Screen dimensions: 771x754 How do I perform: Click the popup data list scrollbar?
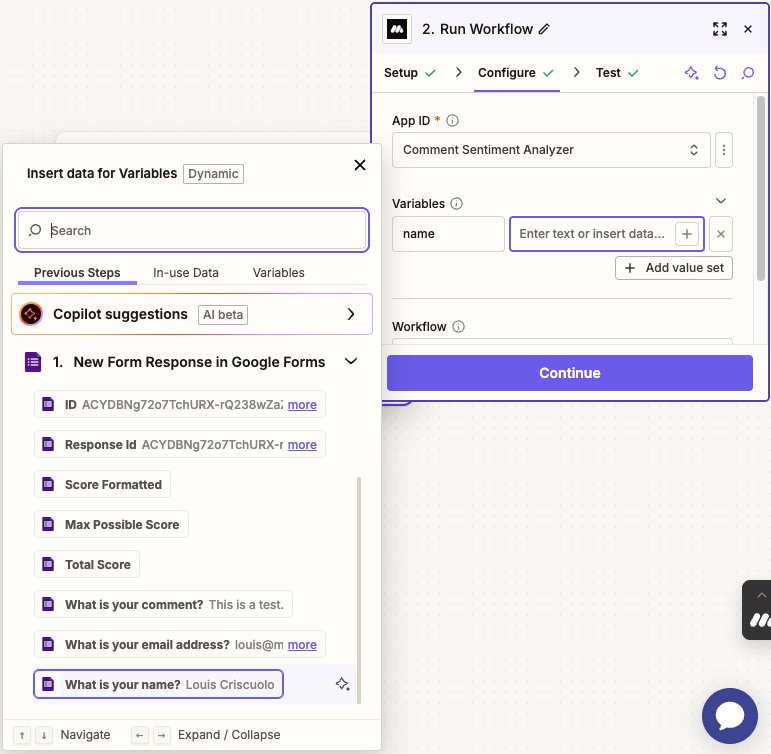click(359, 590)
